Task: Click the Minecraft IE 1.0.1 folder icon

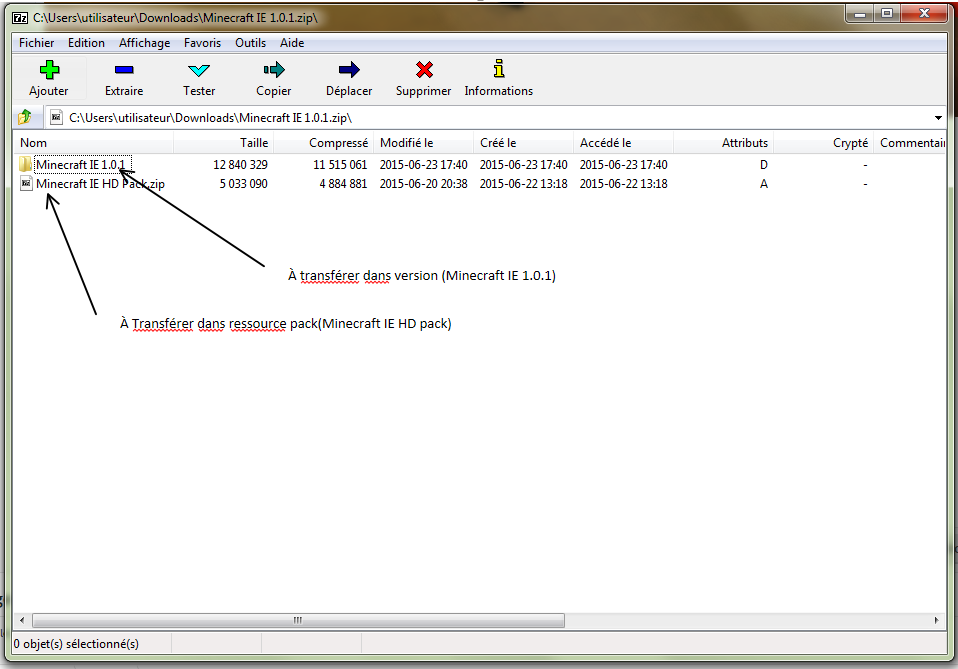Action: pyautogui.click(x=25, y=164)
